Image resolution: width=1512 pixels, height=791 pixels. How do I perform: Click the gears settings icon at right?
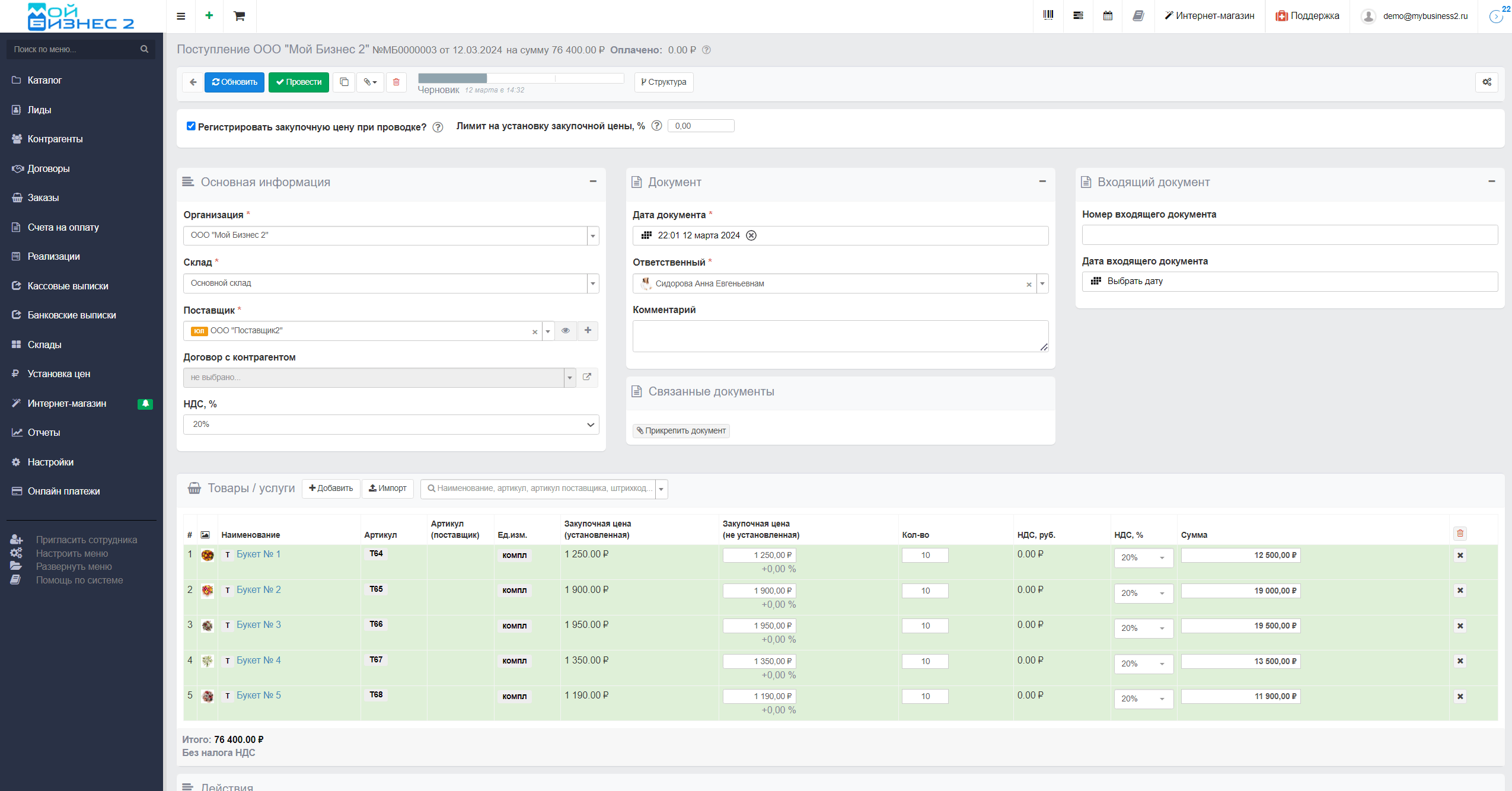1487,82
